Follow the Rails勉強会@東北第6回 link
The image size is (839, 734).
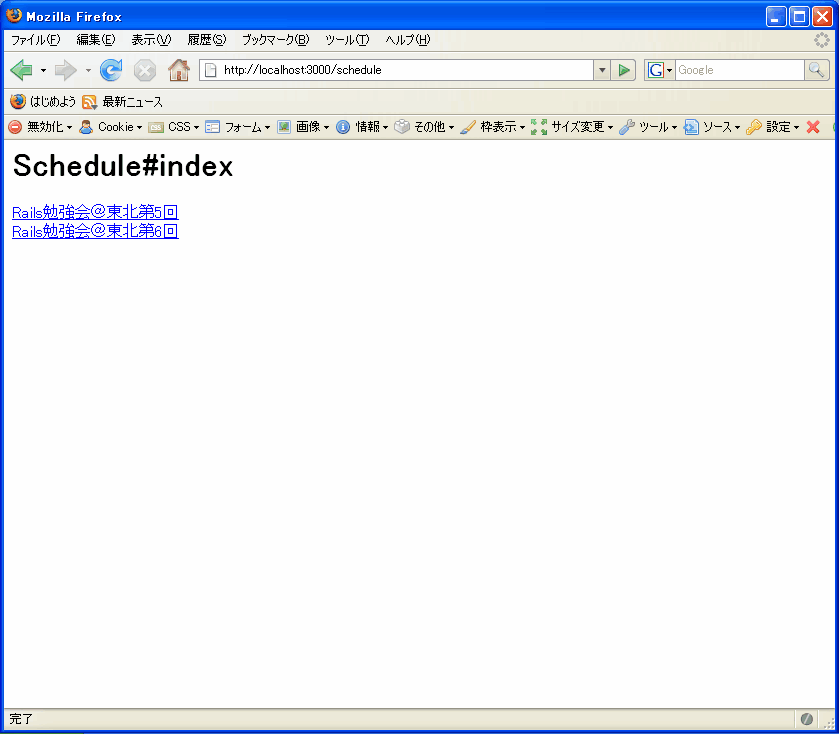(x=95, y=231)
